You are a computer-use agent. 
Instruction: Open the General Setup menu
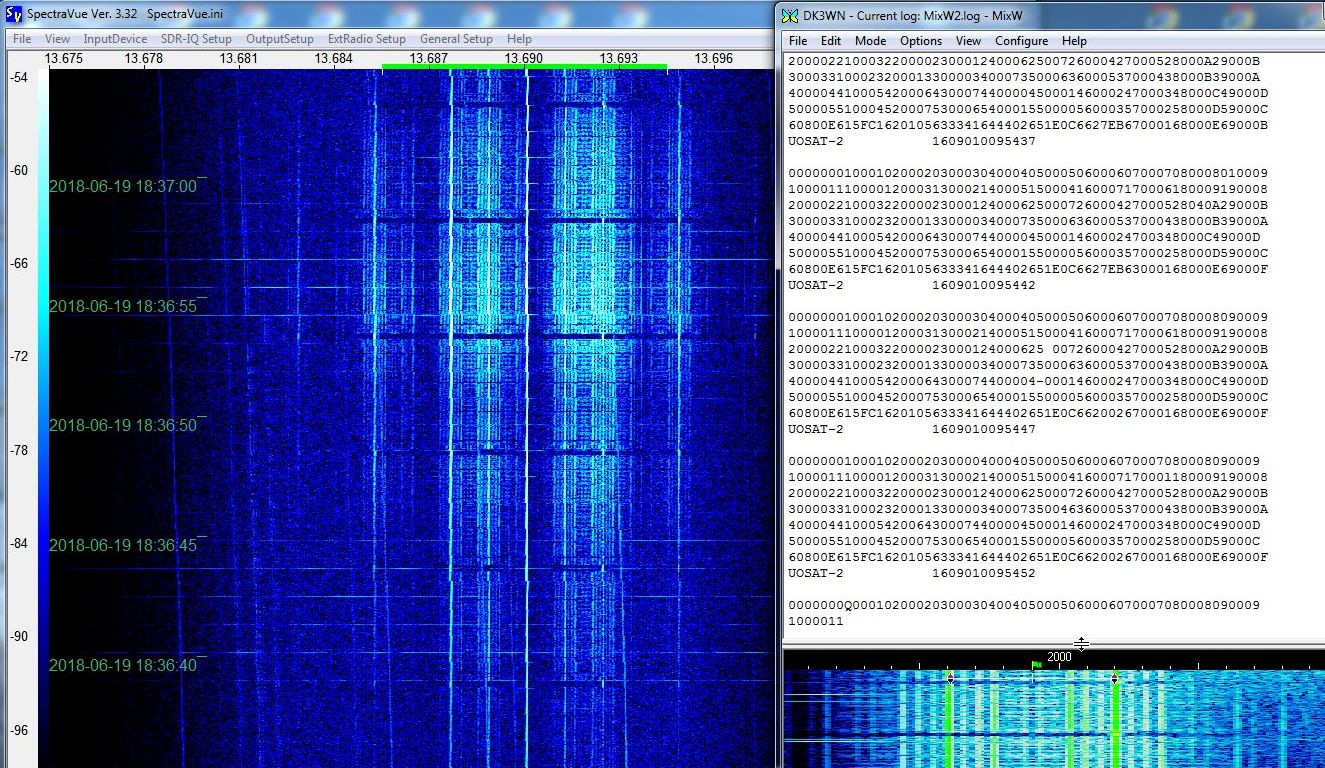click(456, 39)
